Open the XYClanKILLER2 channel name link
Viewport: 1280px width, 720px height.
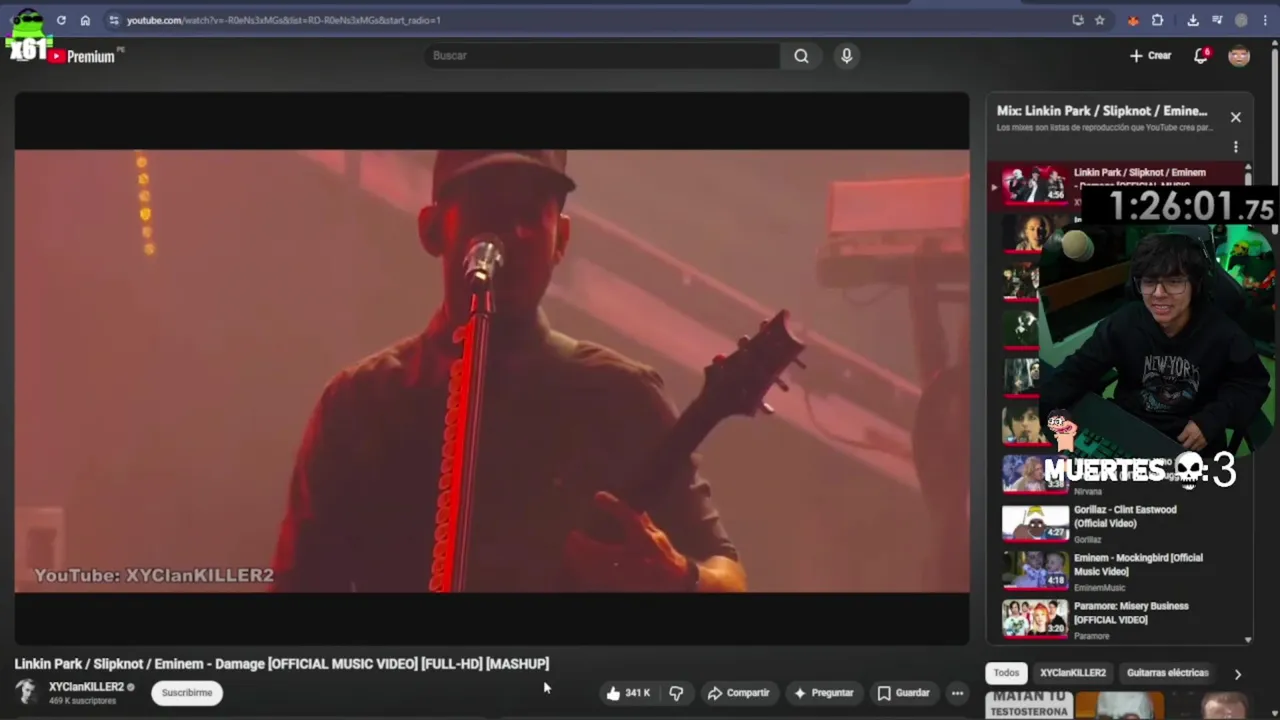pyautogui.click(x=87, y=687)
